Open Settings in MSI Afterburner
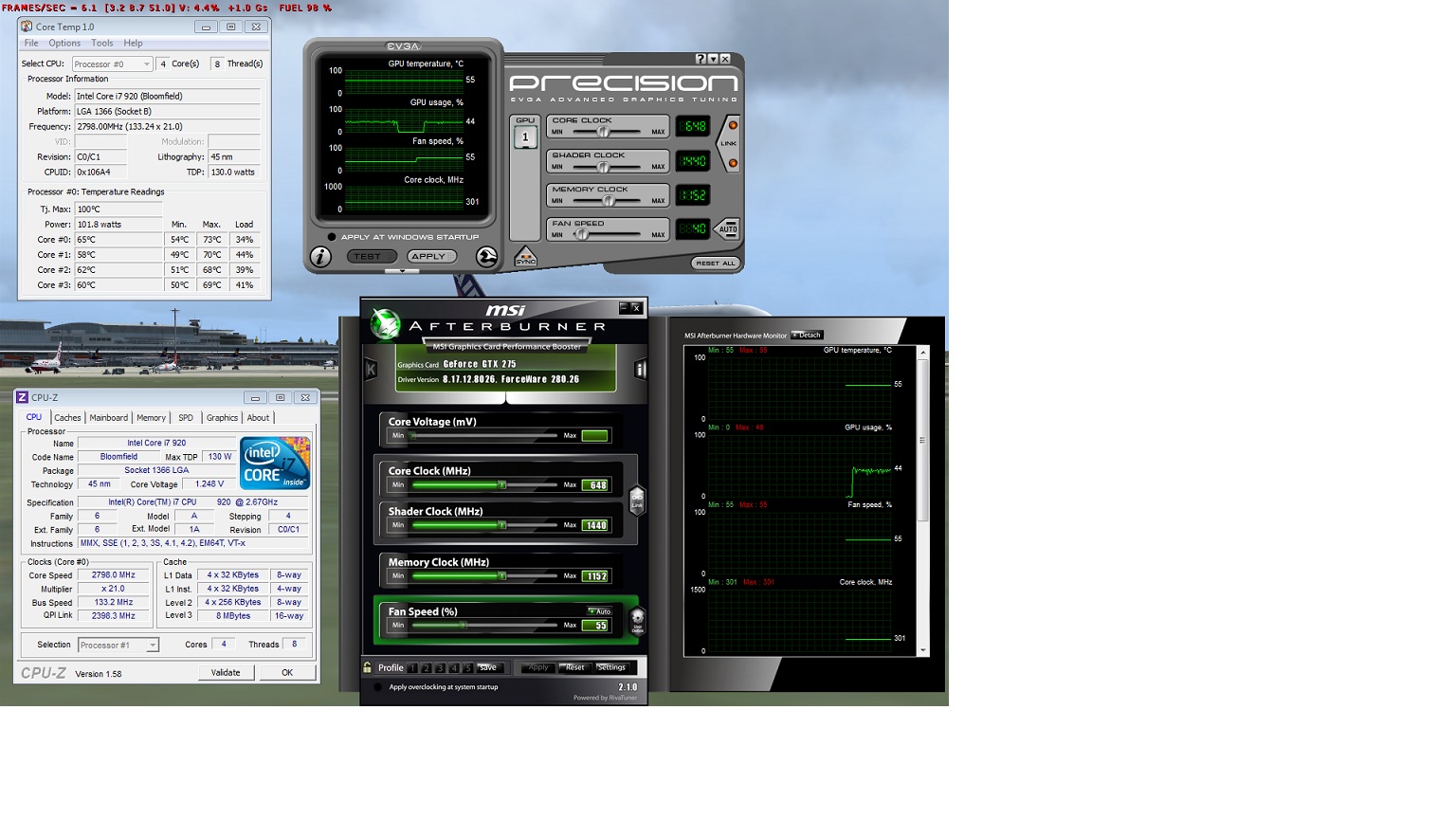The width and height of the screenshot is (1456, 819). coord(611,667)
